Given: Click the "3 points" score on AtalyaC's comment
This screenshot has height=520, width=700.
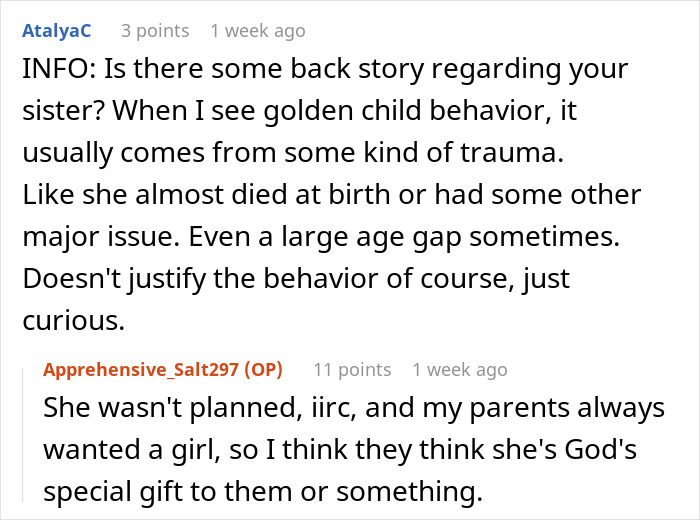Looking at the screenshot, I should pos(154,31).
